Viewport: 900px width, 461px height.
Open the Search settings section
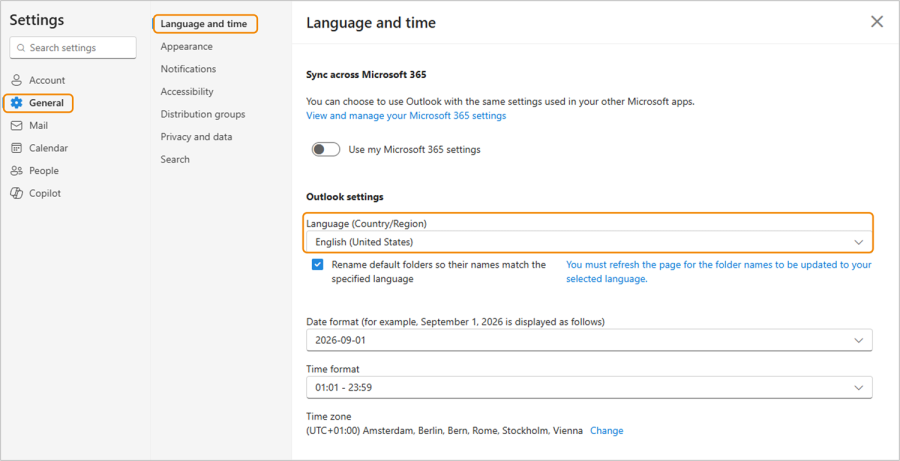coord(175,159)
